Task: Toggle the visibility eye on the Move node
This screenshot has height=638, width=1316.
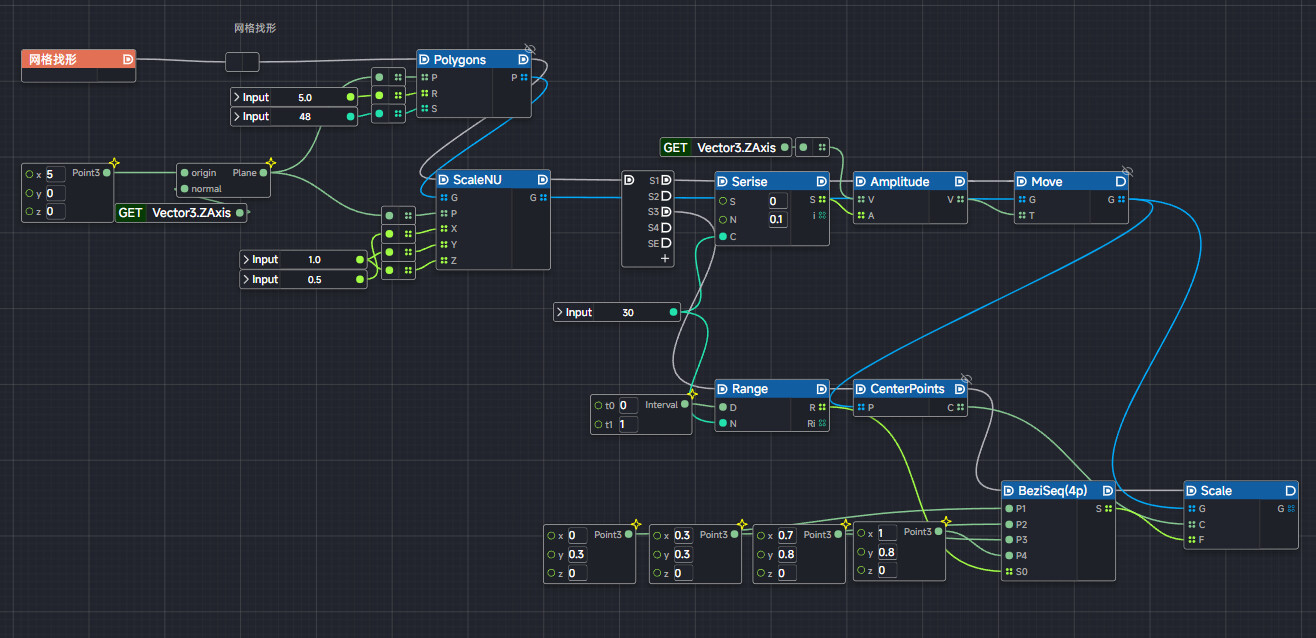Action: click(x=1127, y=170)
